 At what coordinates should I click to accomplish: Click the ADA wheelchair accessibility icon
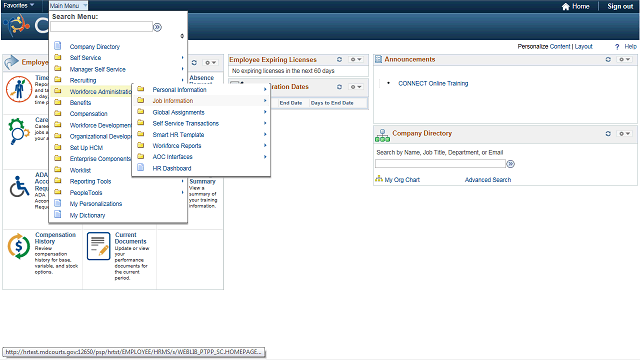click(x=20, y=187)
